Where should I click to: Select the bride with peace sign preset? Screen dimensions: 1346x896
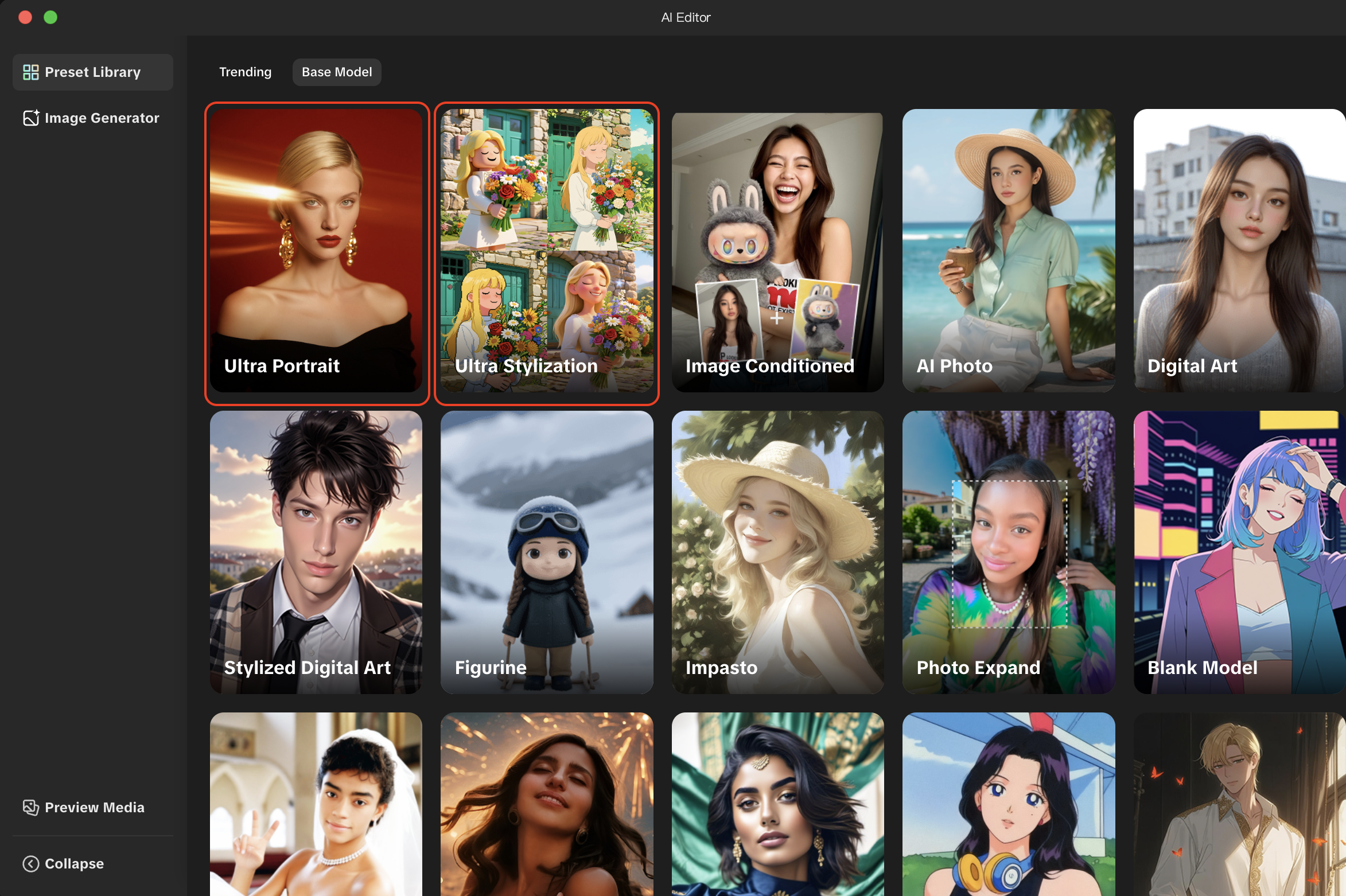pyautogui.click(x=317, y=804)
